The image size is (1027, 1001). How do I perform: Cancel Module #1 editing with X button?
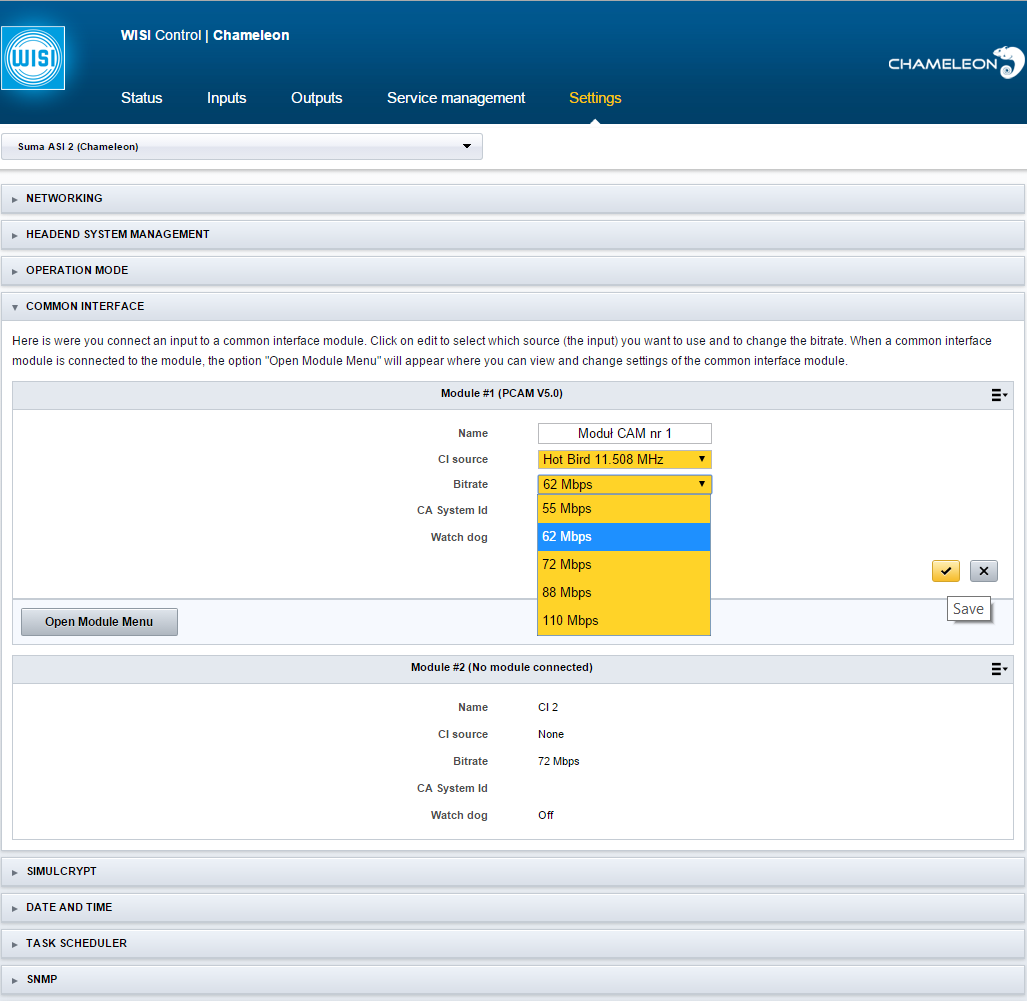click(x=984, y=571)
